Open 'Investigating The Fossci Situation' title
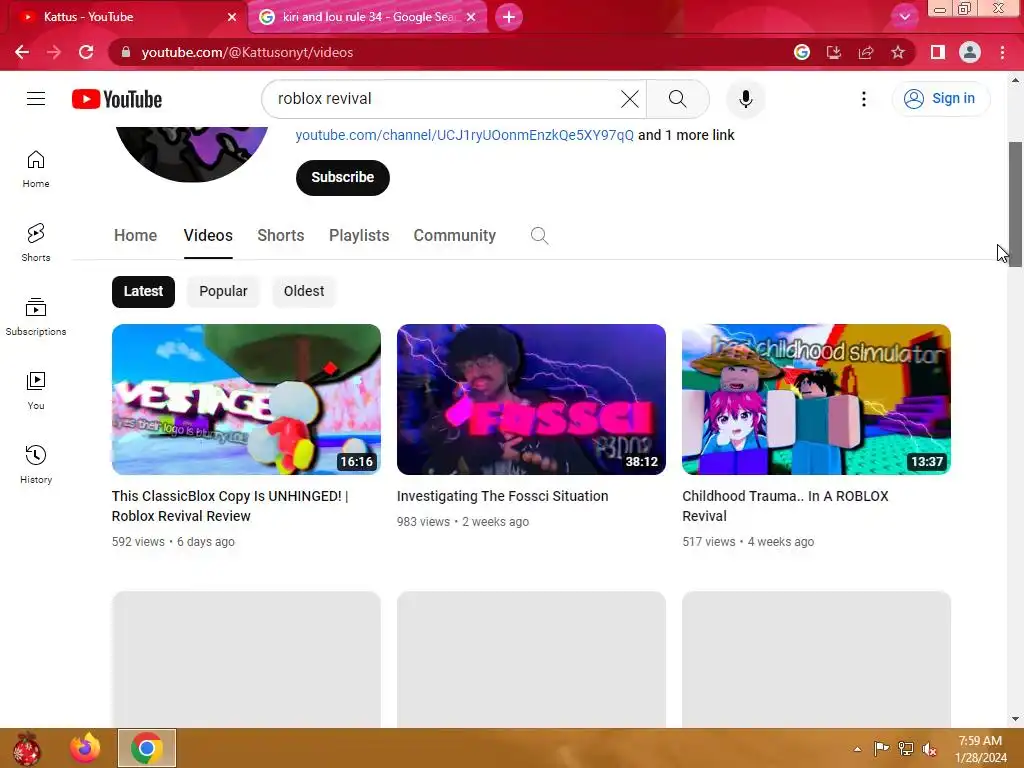The width and height of the screenshot is (1024, 768). [502, 496]
